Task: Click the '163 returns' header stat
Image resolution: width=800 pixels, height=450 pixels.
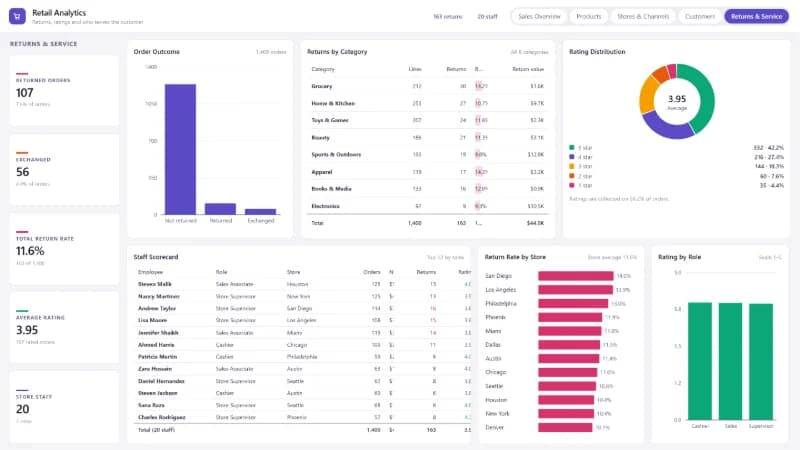Action: pos(447,17)
